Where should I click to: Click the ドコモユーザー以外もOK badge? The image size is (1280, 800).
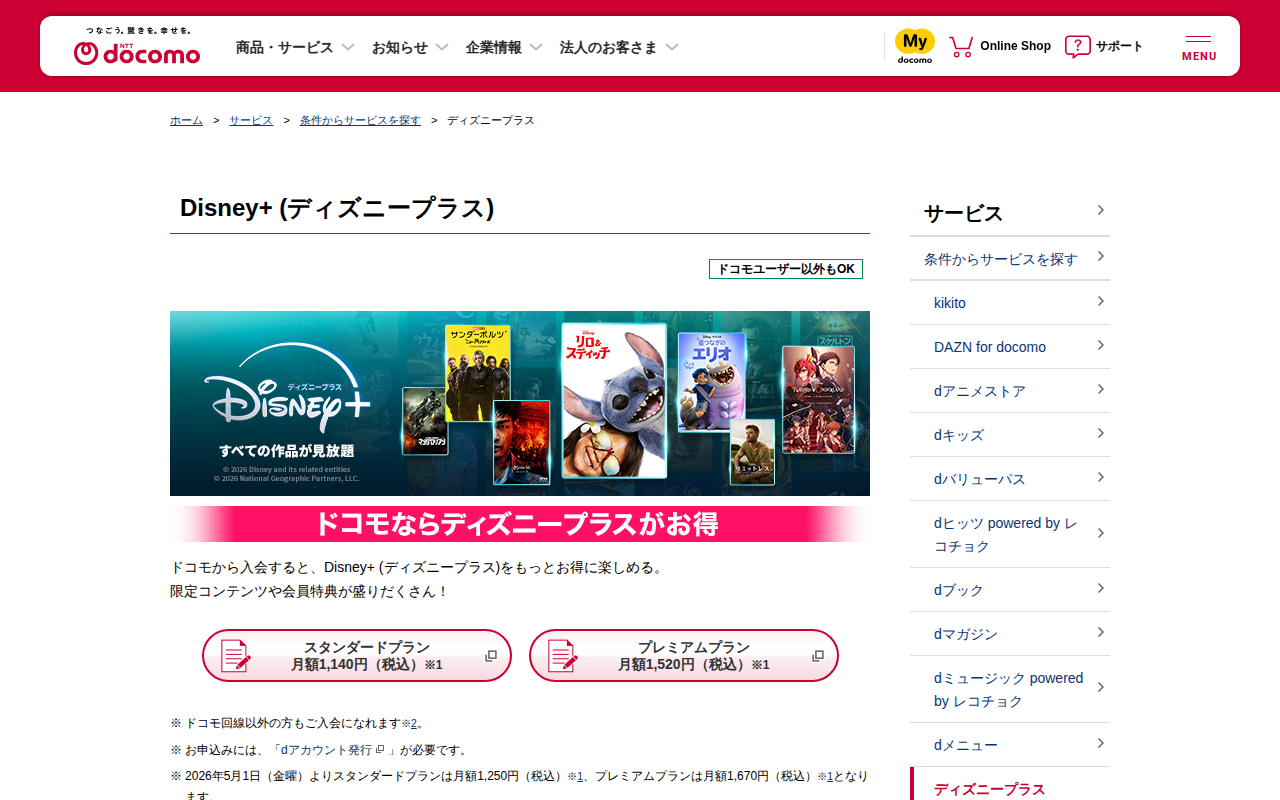pyautogui.click(x=786, y=269)
